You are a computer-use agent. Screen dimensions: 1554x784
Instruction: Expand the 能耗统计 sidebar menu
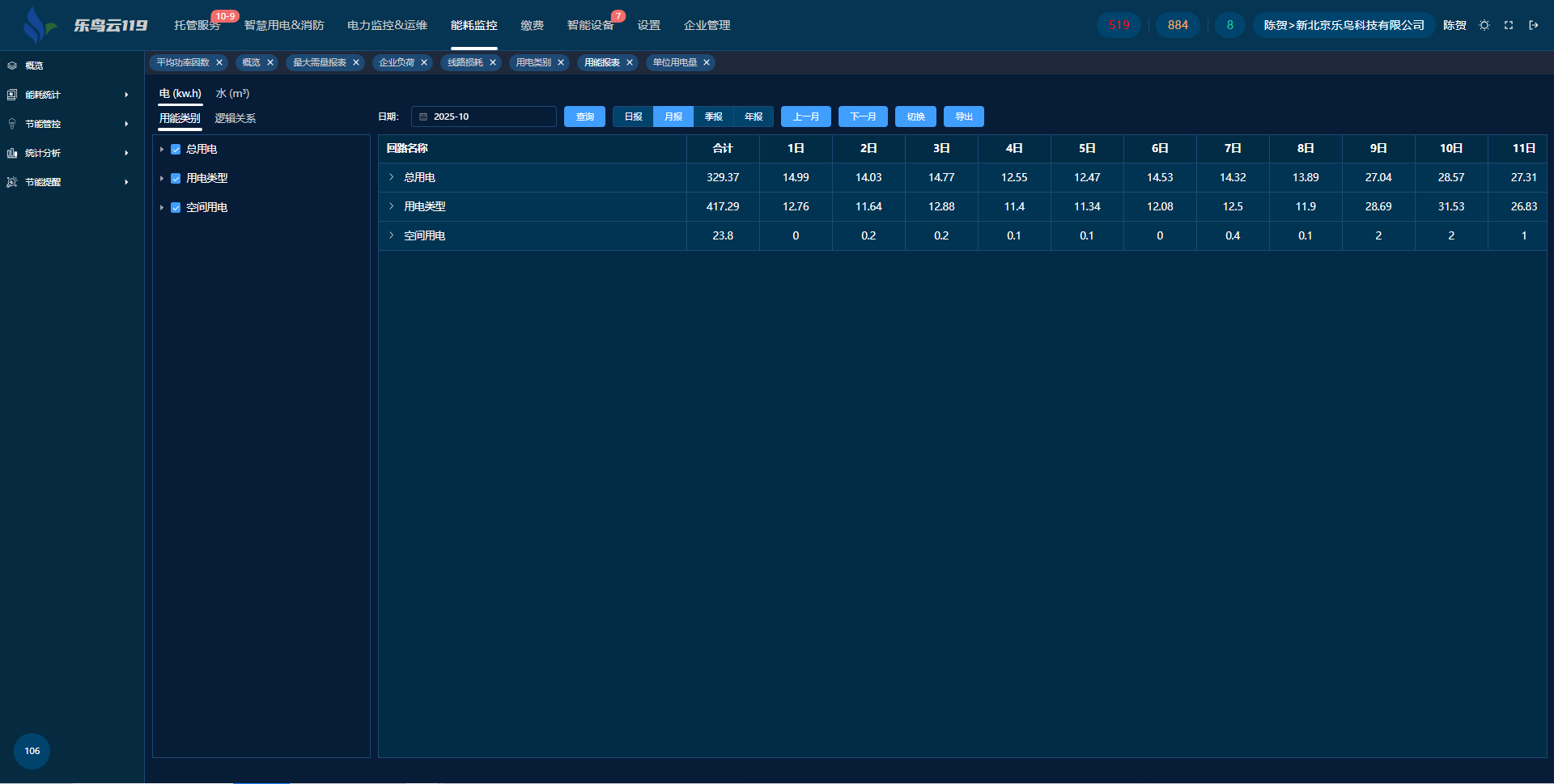point(68,95)
